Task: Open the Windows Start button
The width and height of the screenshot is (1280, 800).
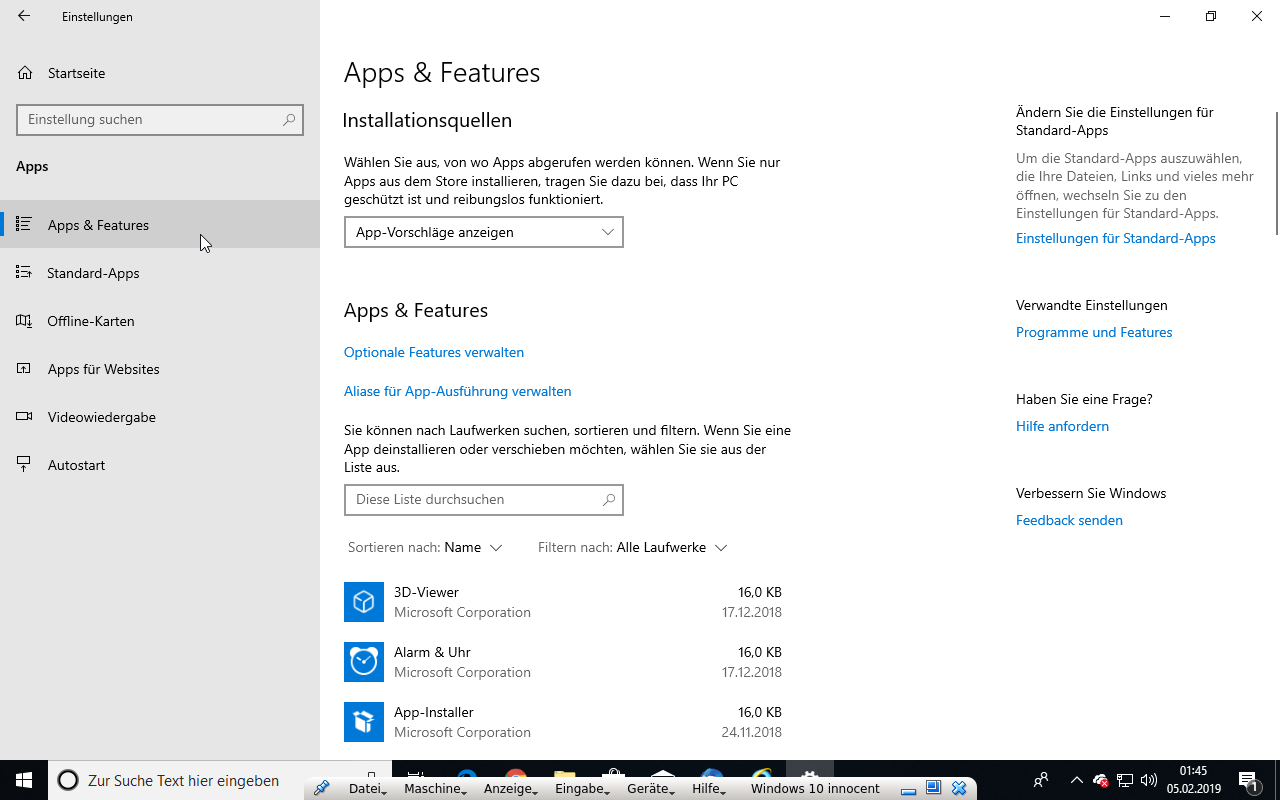Action: click(24, 780)
